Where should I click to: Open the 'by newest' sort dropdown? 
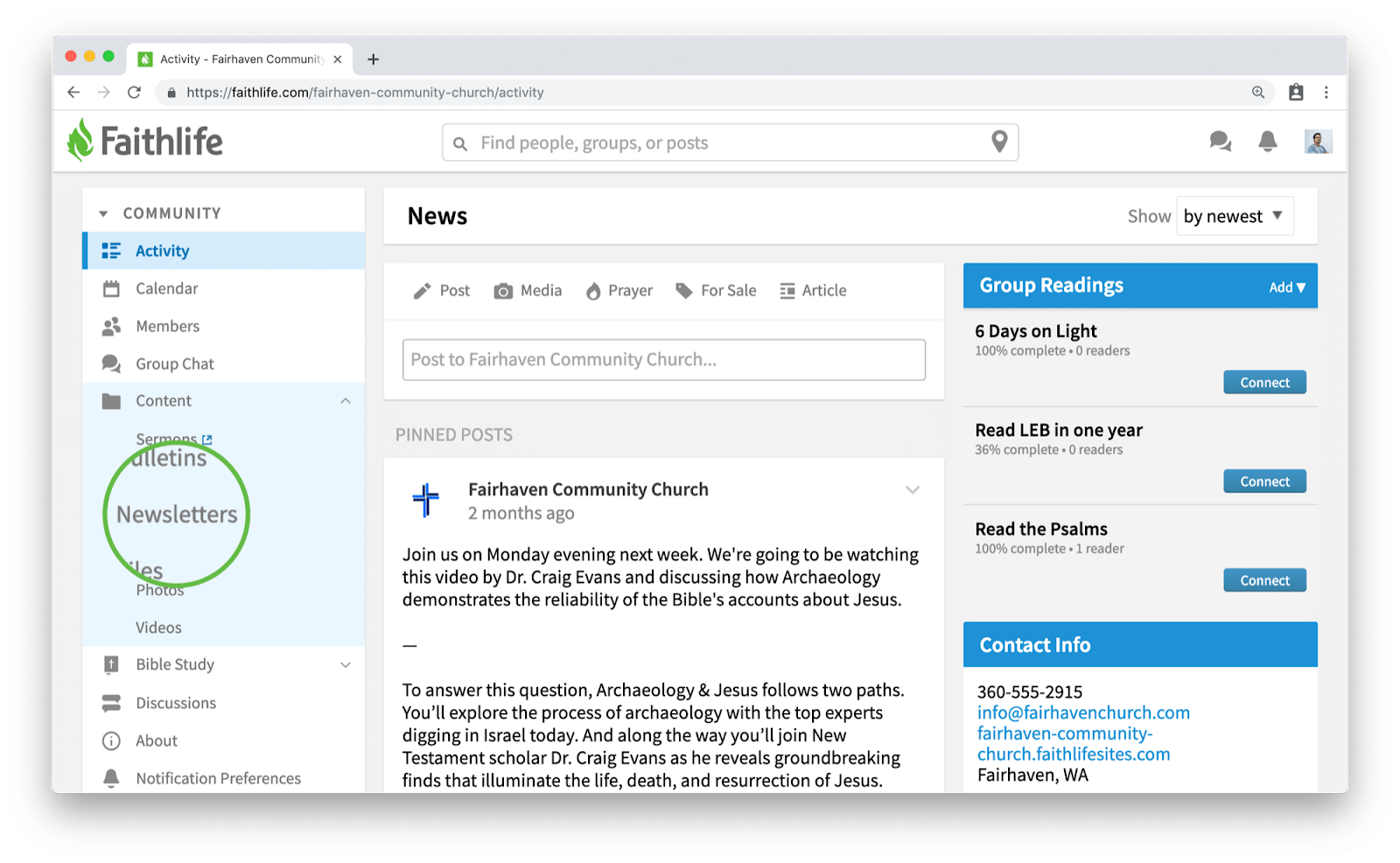1235,216
